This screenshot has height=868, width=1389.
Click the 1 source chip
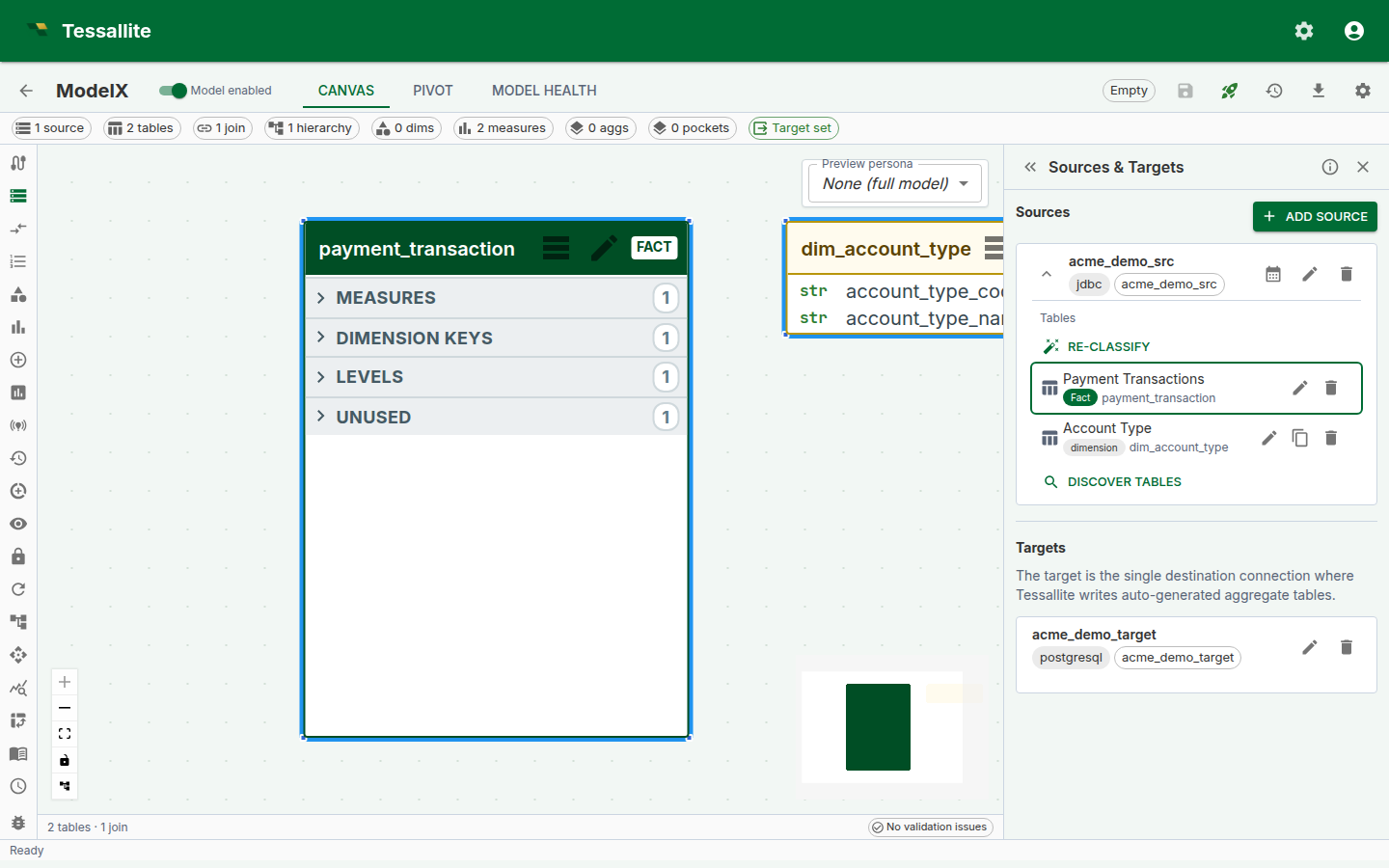(51, 128)
